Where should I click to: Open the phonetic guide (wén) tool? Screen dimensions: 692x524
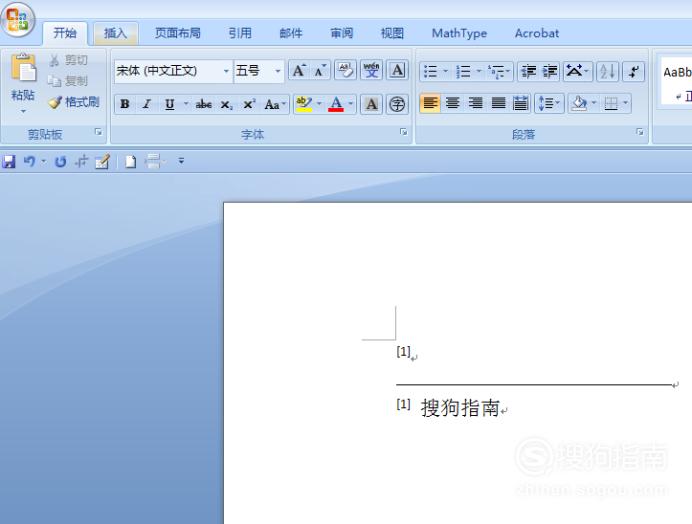372,71
